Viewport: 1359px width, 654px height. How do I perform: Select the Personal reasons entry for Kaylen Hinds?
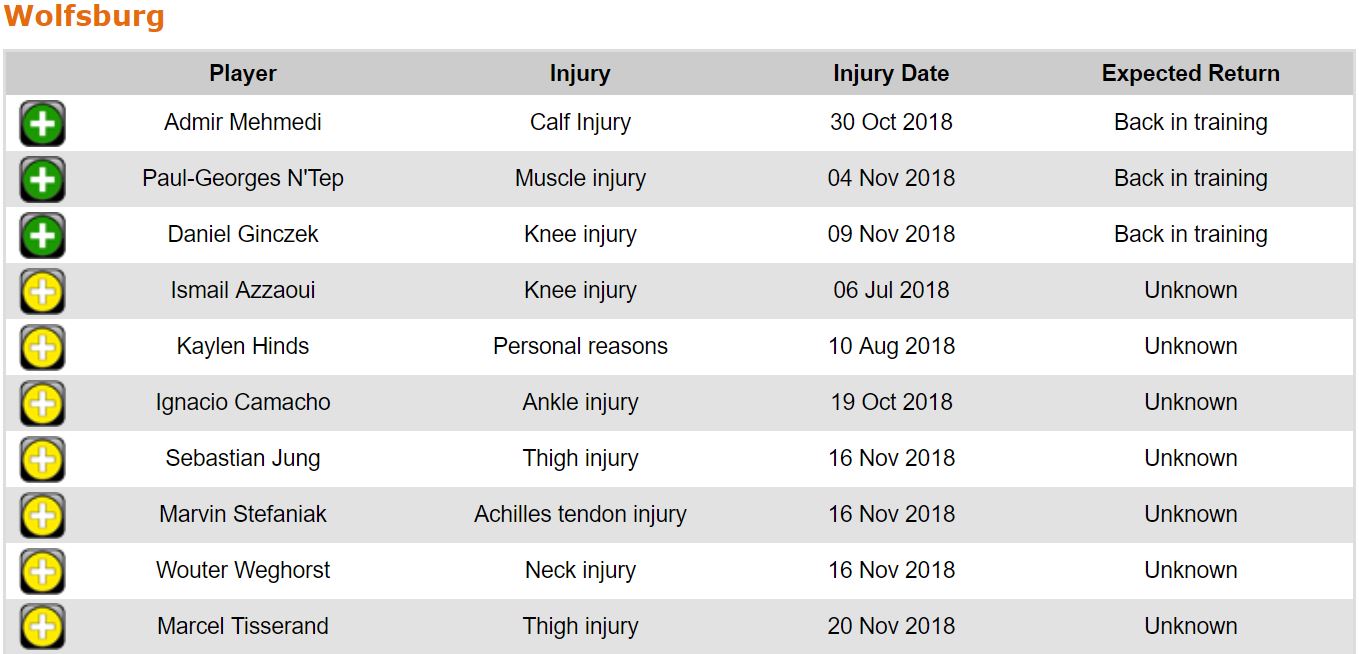[580, 346]
